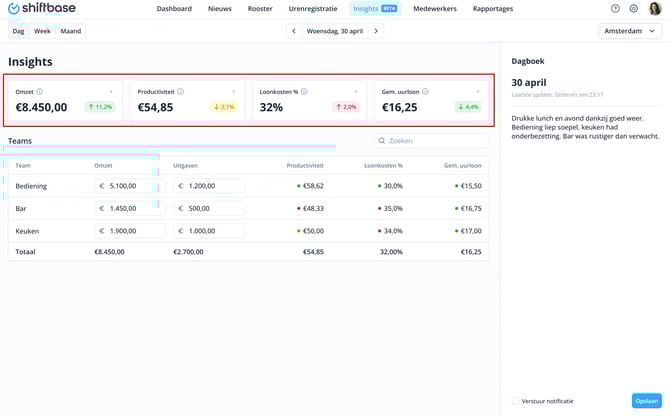The image size is (670, 416).
Task: Click the info icon next to Omzet
Action: [40, 92]
